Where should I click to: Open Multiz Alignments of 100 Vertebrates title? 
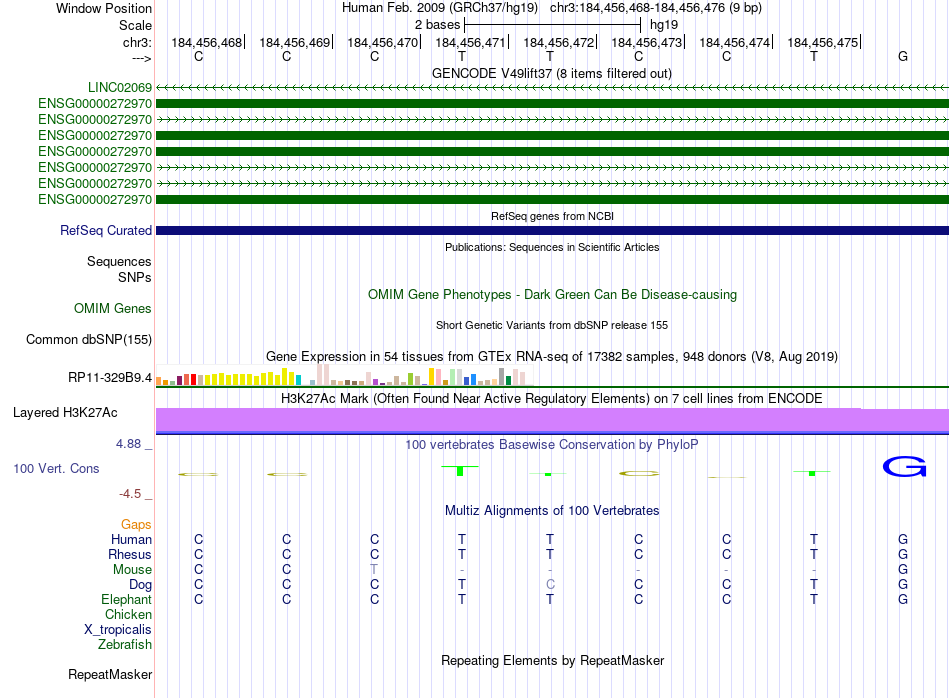coord(552,510)
